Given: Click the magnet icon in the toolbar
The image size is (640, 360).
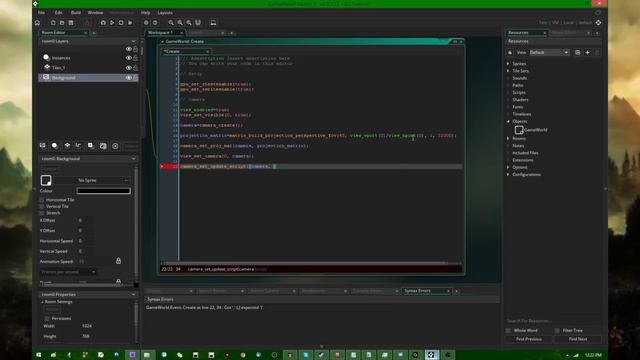Looking at the screenshot, I should 198,23.
